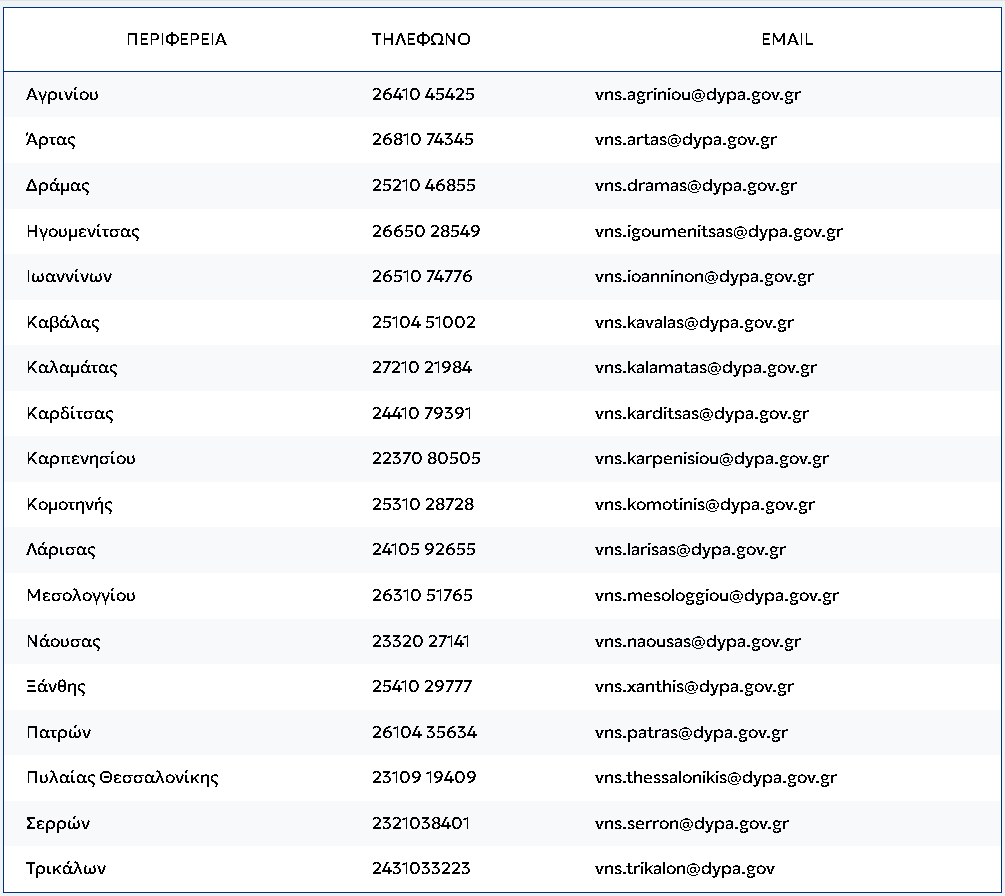The image size is (1005, 896).
Task: Click email vns.agriniou@dypa.gov.gr
Action: pyautogui.click(x=697, y=95)
